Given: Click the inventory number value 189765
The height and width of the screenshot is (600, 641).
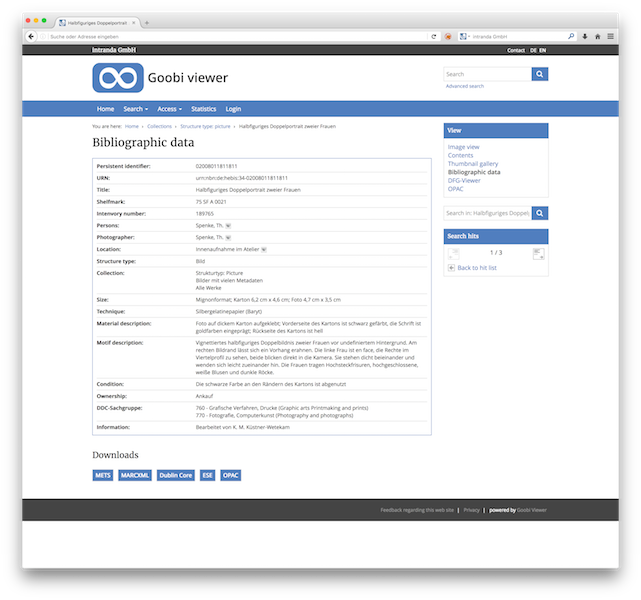Looking at the screenshot, I should click(204, 214).
